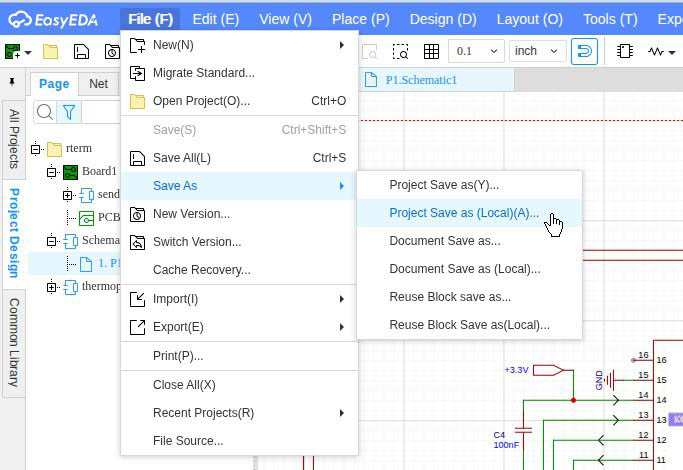The height and width of the screenshot is (470, 683).
Task: Open the inch units dropdown
Action: [538, 51]
